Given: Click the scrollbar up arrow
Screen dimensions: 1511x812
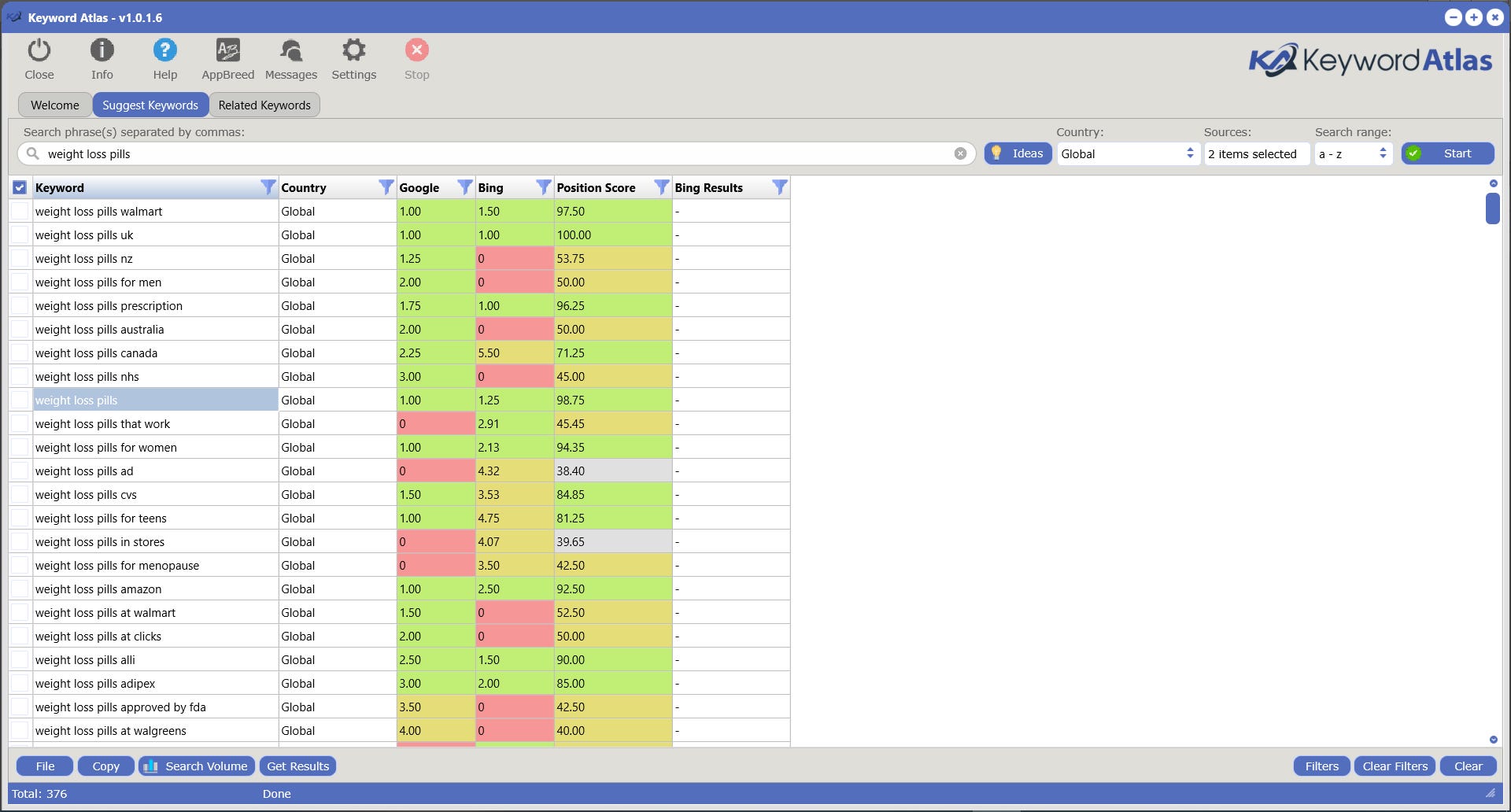Looking at the screenshot, I should click(1493, 183).
